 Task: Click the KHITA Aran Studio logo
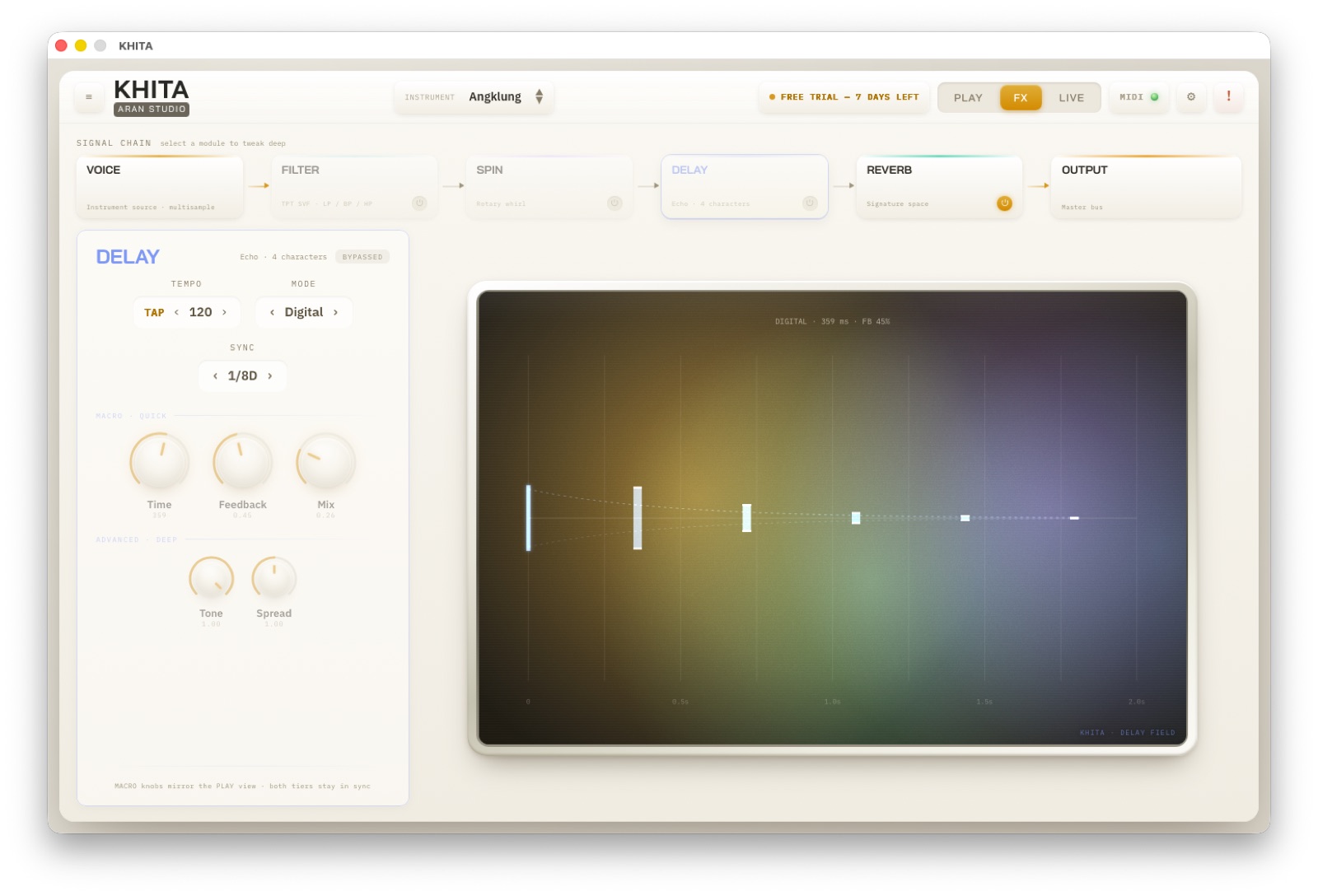pos(152,97)
